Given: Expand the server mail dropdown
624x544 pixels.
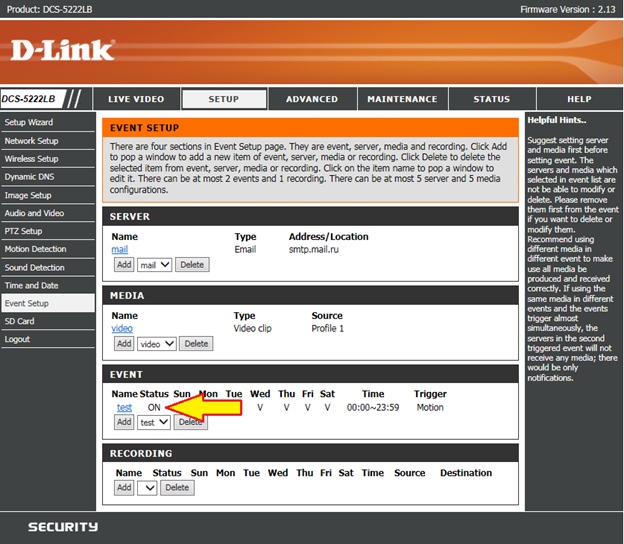Looking at the screenshot, I should coord(155,265).
